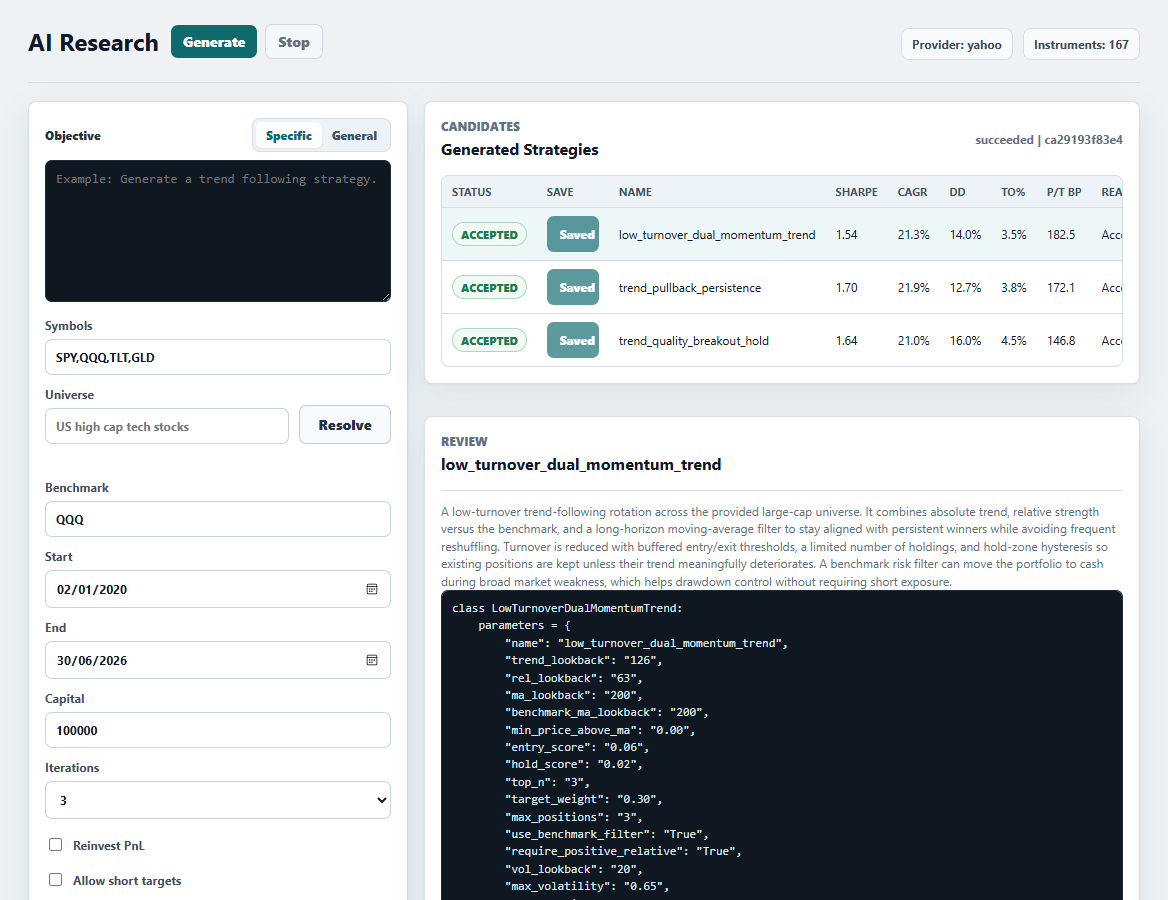Enable the Reinvest PnL checkbox
The width and height of the screenshot is (1168, 900).
pyautogui.click(x=56, y=845)
